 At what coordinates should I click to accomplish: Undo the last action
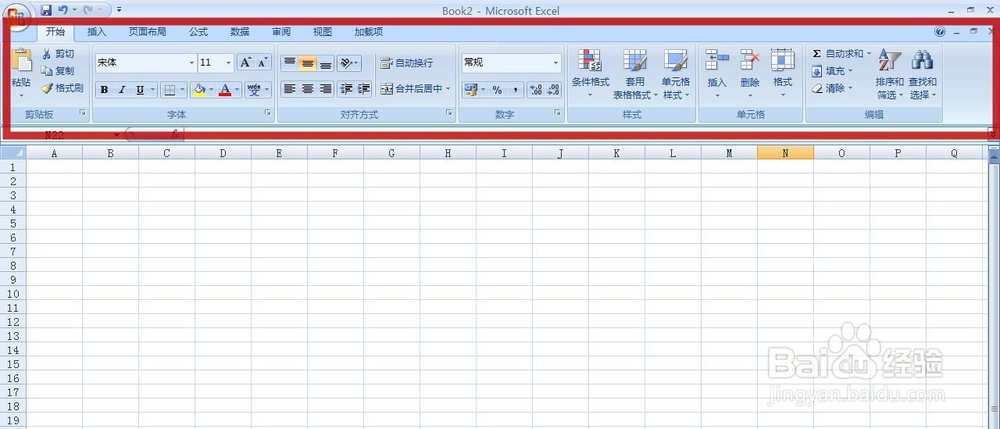point(62,10)
